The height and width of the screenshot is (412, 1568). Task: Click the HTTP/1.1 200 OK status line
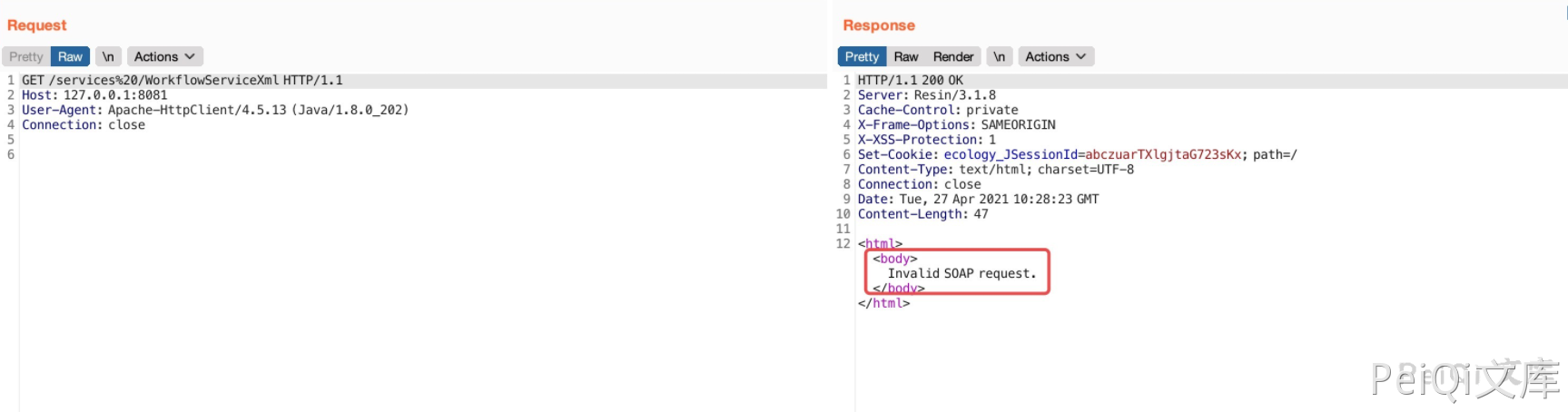coord(910,80)
